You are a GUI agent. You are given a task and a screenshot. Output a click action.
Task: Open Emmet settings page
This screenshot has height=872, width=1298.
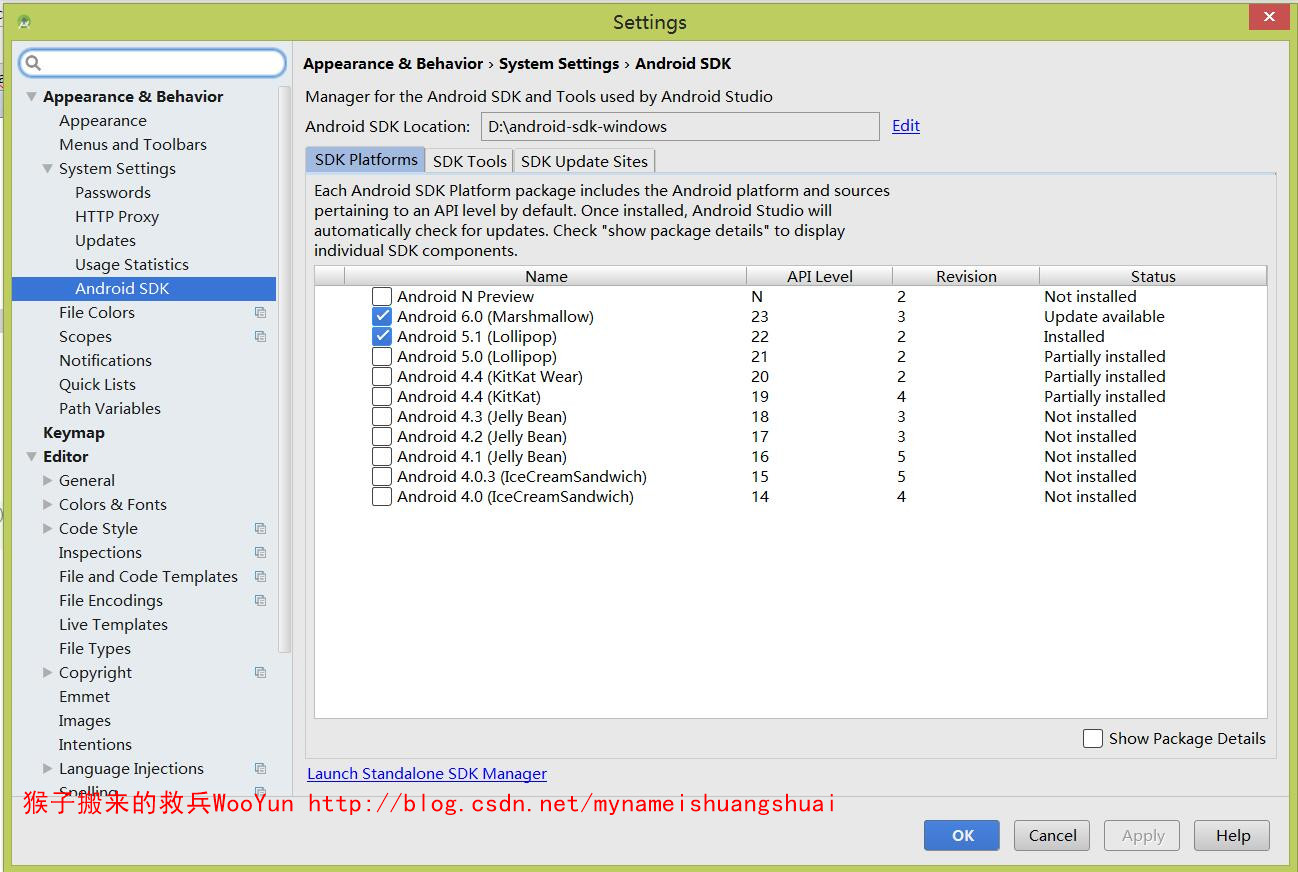click(x=84, y=697)
